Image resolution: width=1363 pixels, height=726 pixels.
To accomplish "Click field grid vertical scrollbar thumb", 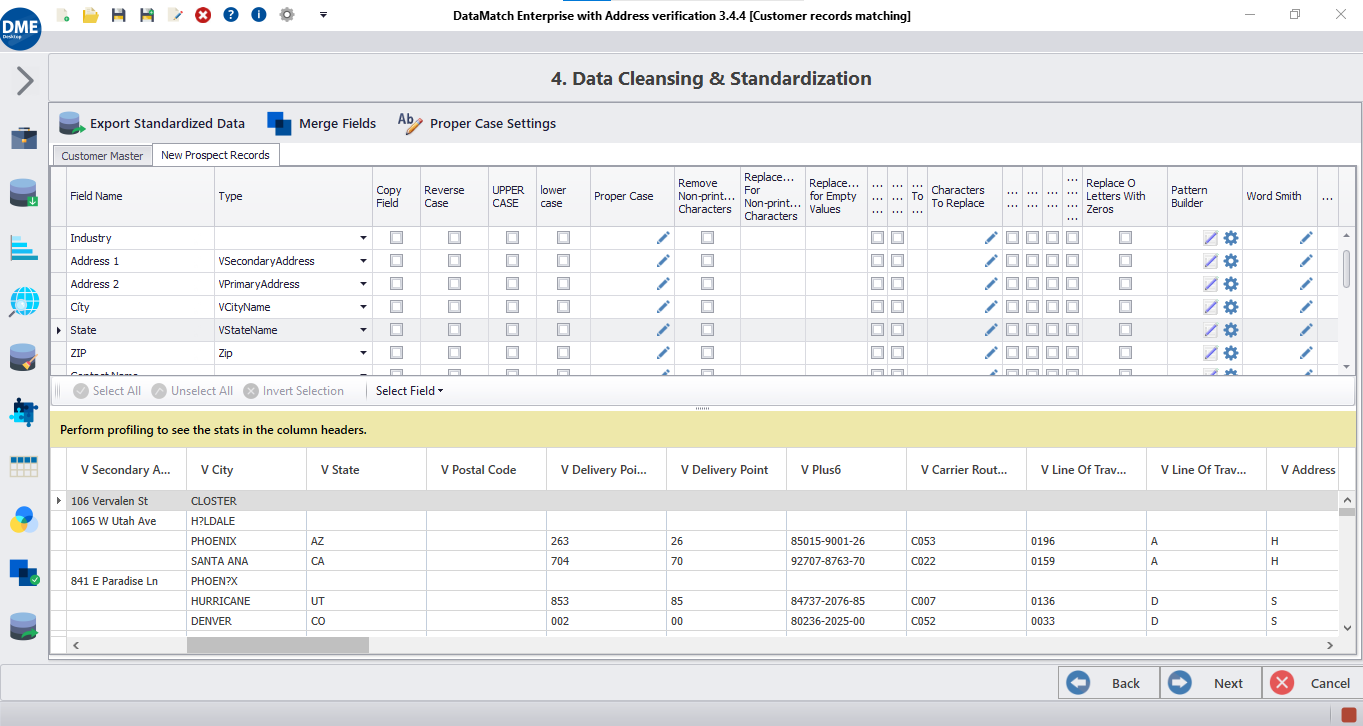I will tap(1347, 268).
